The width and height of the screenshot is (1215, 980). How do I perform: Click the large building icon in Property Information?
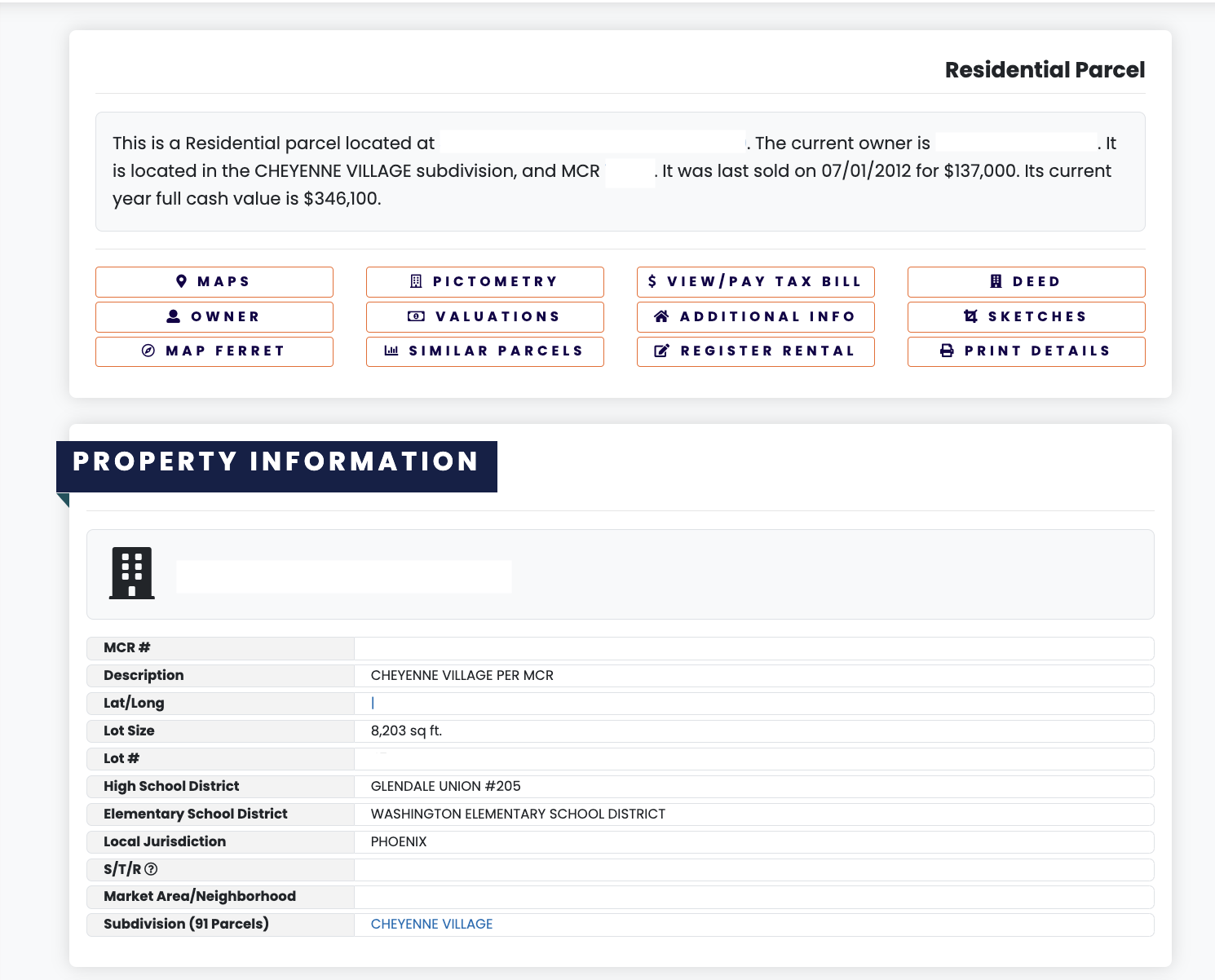132,573
